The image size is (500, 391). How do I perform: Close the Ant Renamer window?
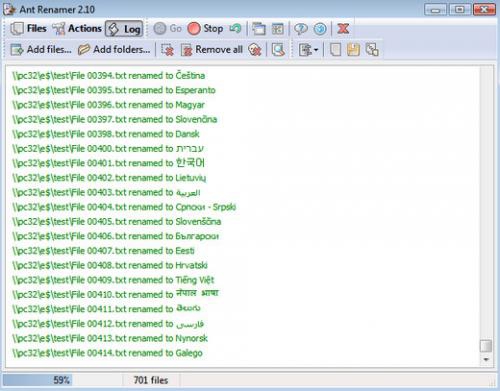[484, 9]
